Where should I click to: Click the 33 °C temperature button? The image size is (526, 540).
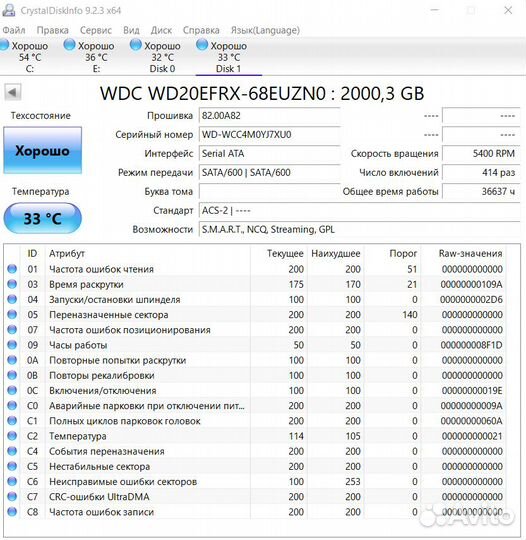[x=42, y=218]
